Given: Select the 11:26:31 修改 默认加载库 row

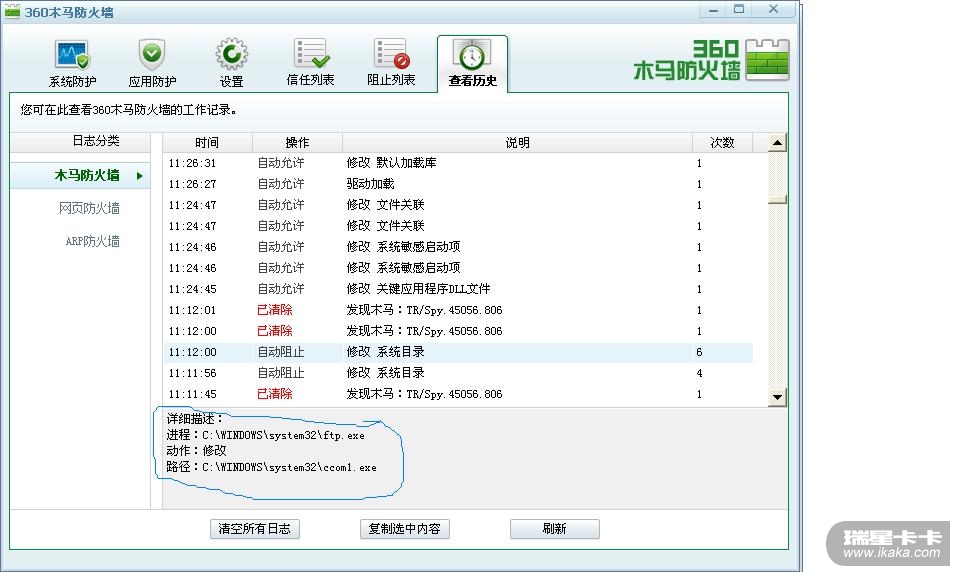Looking at the screenshot, I should click(458, 163).
